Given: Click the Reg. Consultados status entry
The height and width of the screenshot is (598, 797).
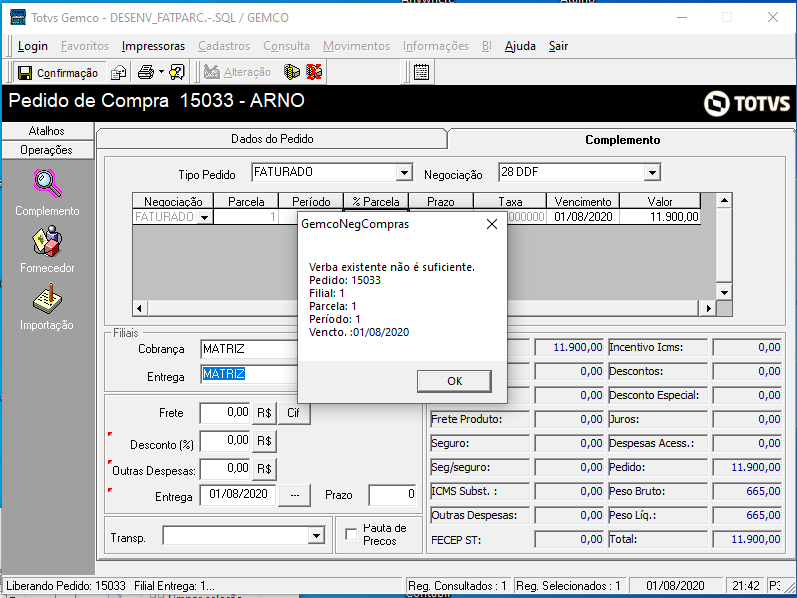Looking at the screenshot, I should pyautogui.click(x=457, y=586).
